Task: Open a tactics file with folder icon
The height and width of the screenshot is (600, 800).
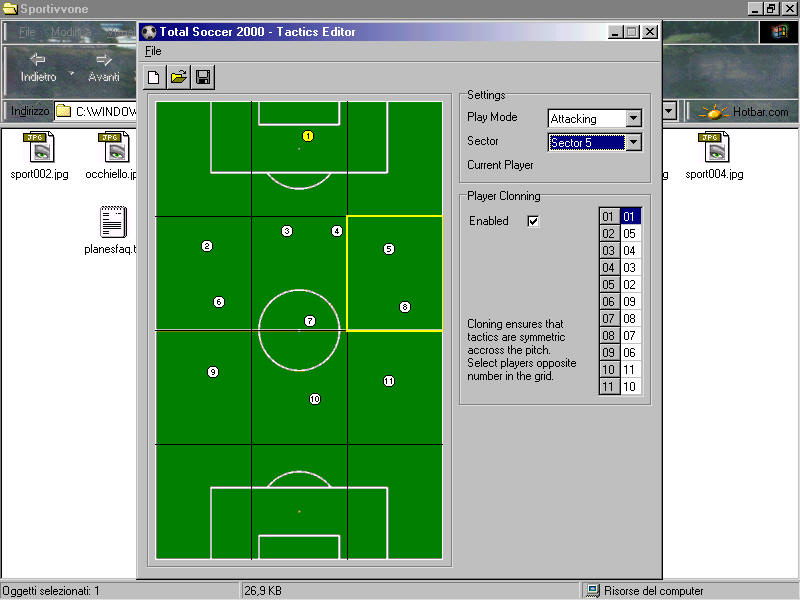Action: [x=179, y=77]
